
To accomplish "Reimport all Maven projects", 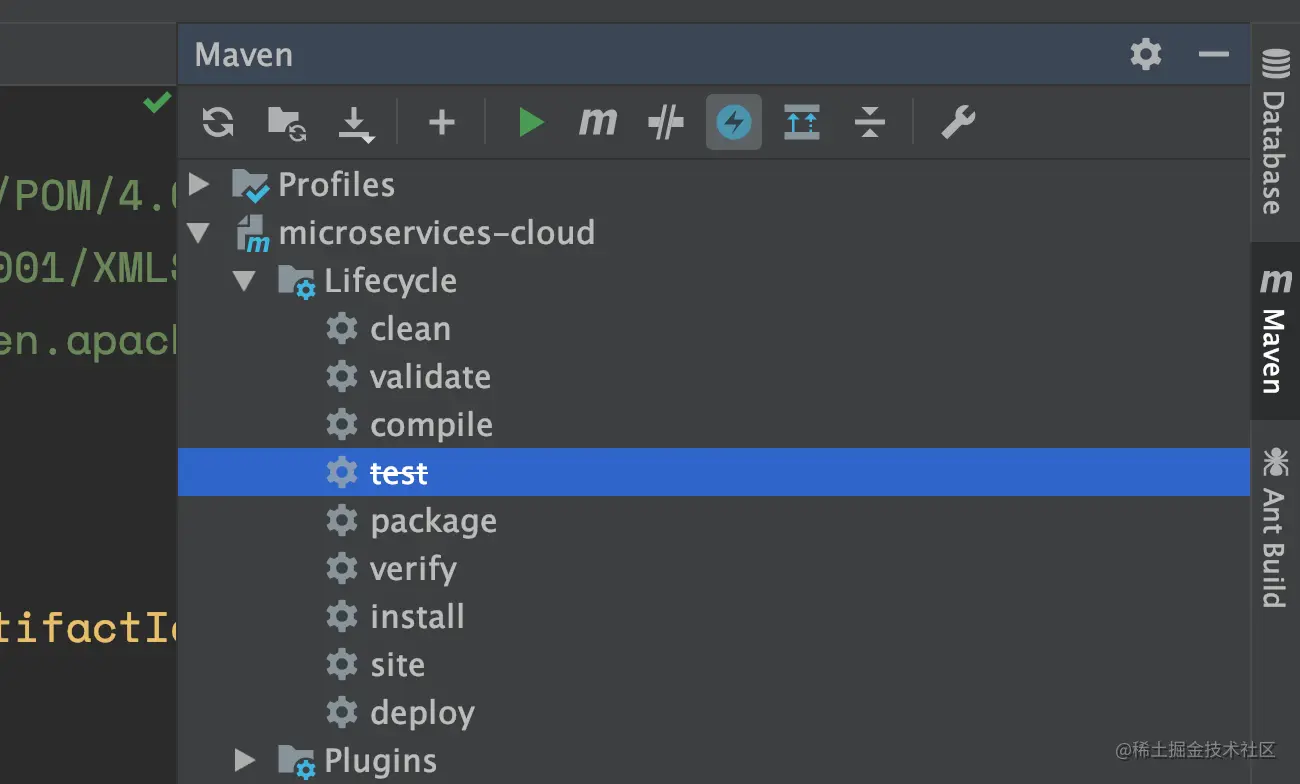I will pos(218,122).
